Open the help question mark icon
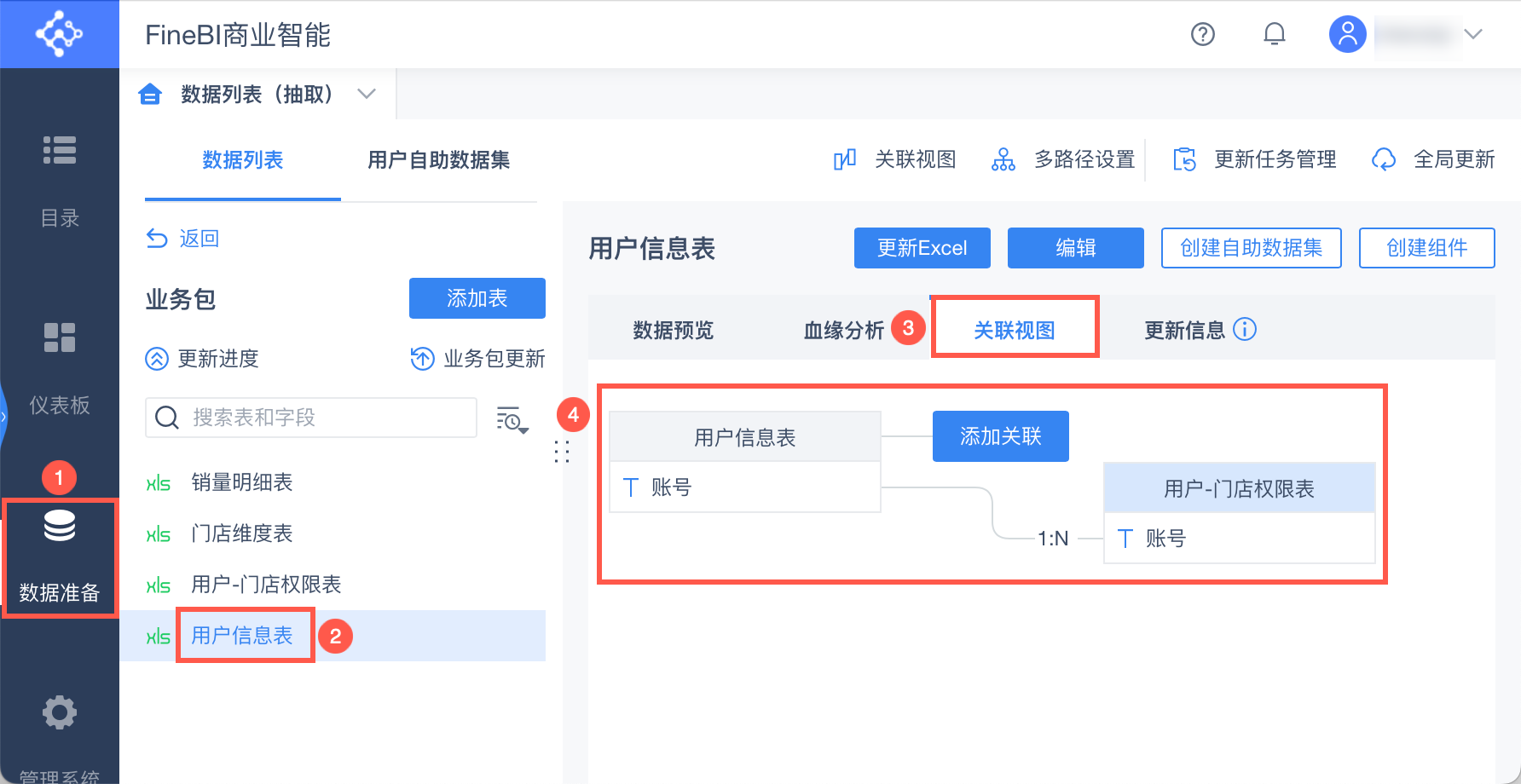1521x784 pixels. 1202,34
